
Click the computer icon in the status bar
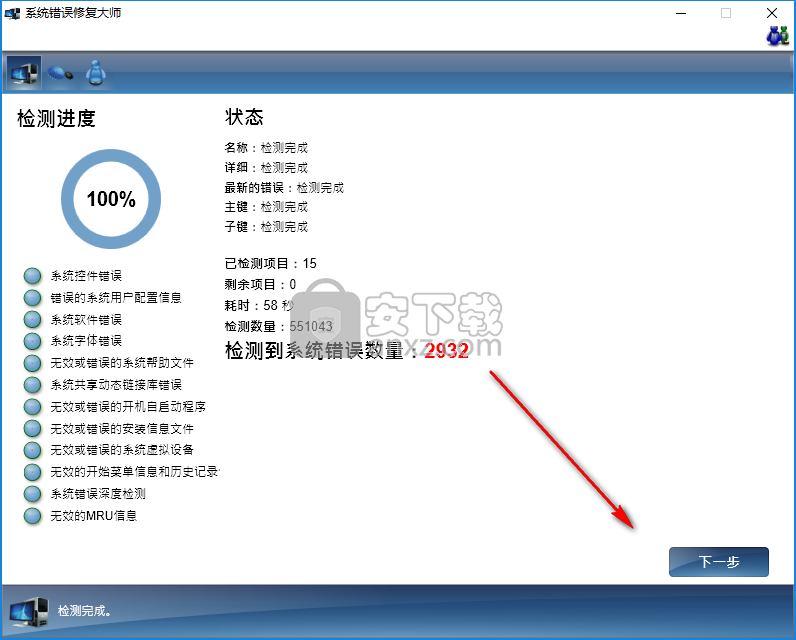click(x=29, y=612)
